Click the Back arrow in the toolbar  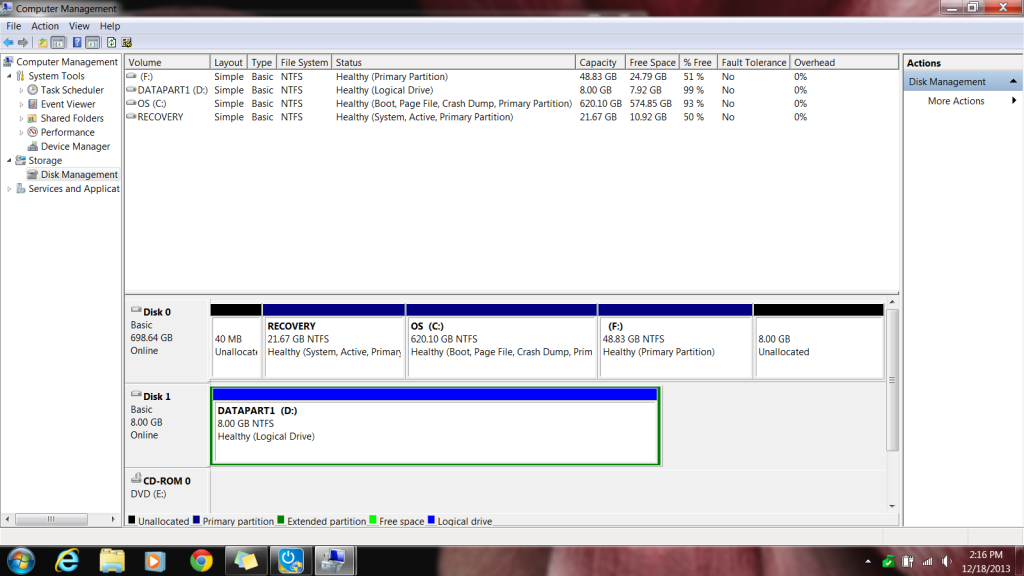click(x=8, y=42)
